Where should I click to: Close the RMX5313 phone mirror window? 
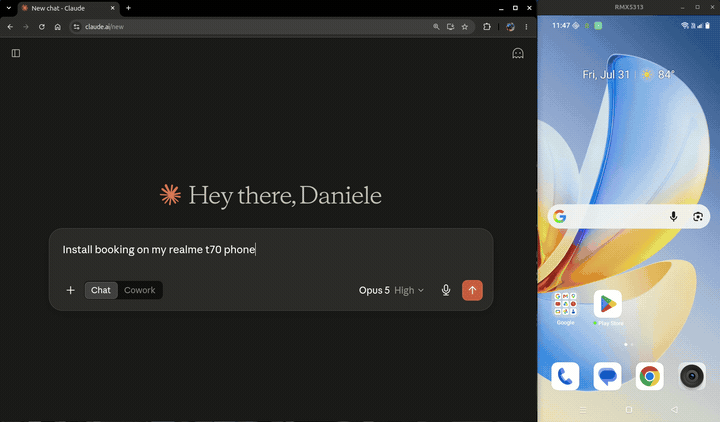coord(712,7)
